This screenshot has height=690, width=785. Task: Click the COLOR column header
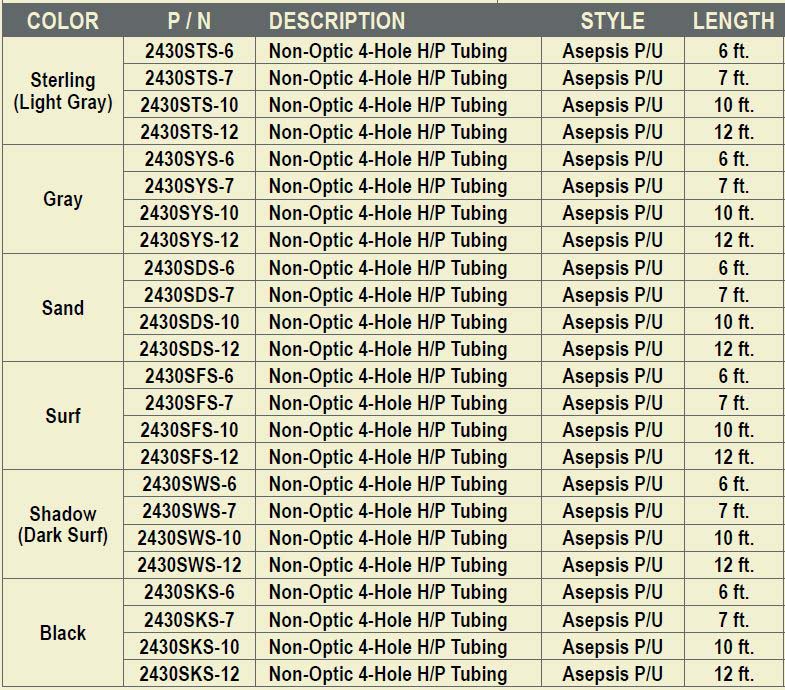[62, 21]
